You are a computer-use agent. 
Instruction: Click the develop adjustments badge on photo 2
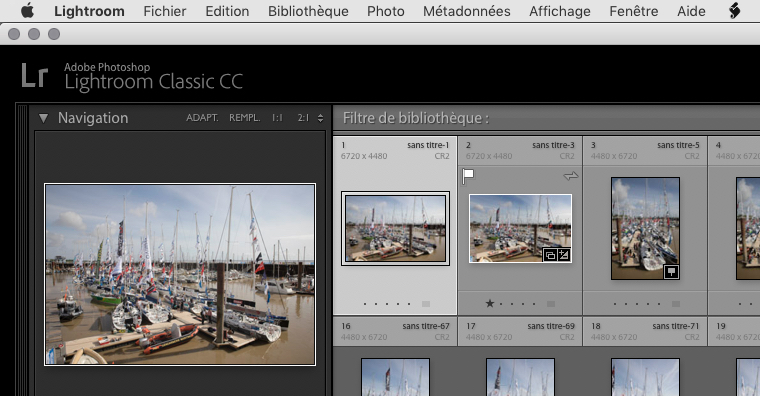564,254
